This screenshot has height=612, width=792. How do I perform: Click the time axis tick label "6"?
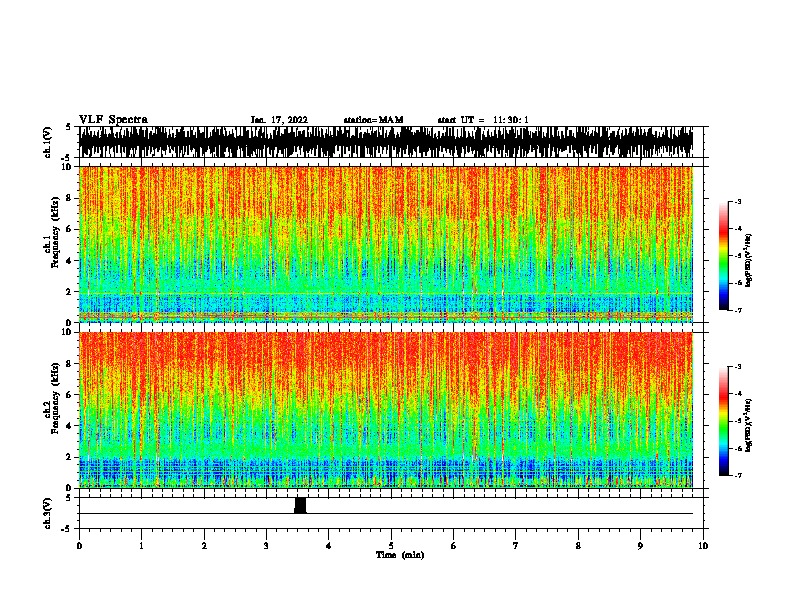coord(454,546)
